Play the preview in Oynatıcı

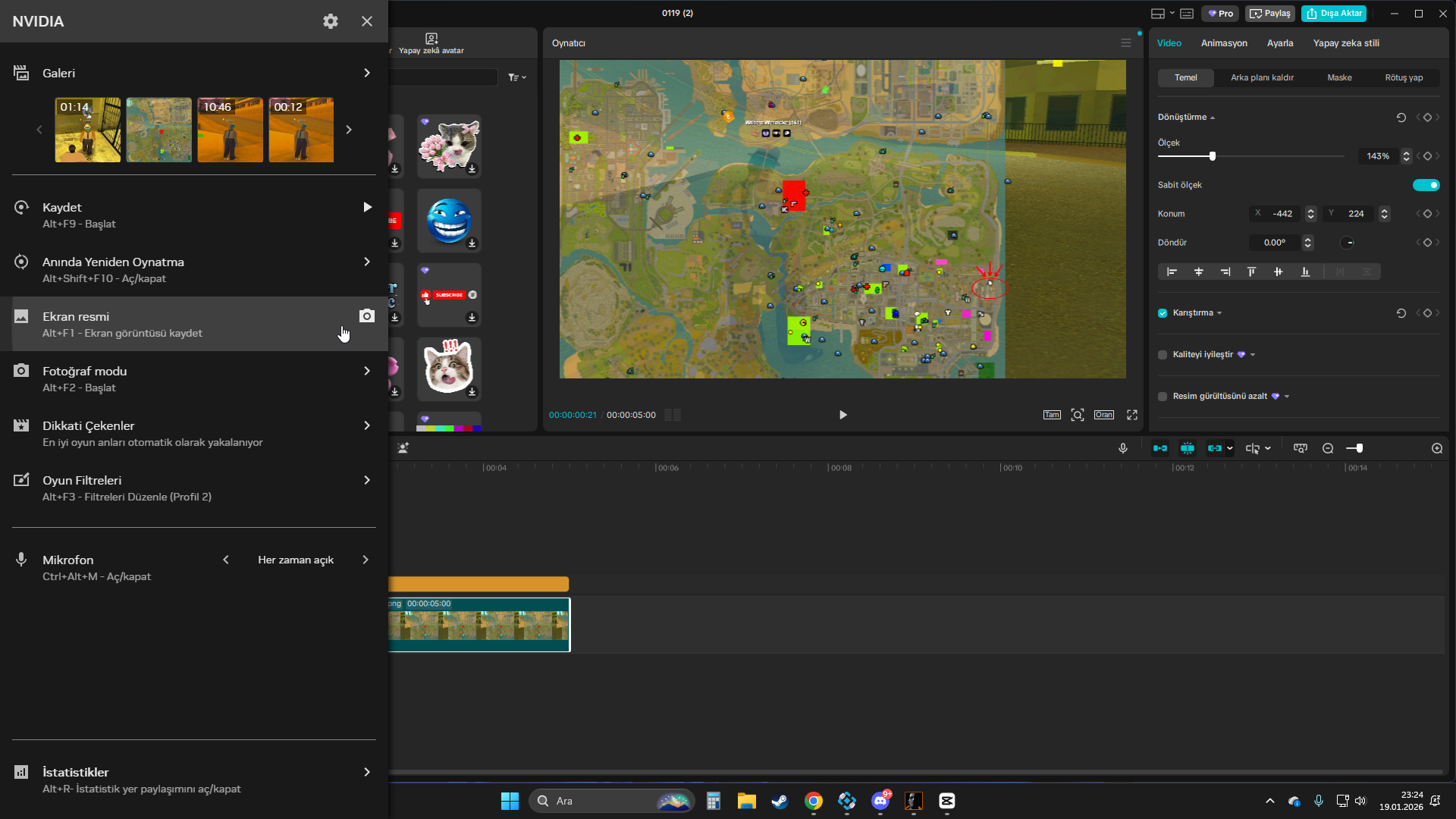pyautogui.click(x=843, y=415)
